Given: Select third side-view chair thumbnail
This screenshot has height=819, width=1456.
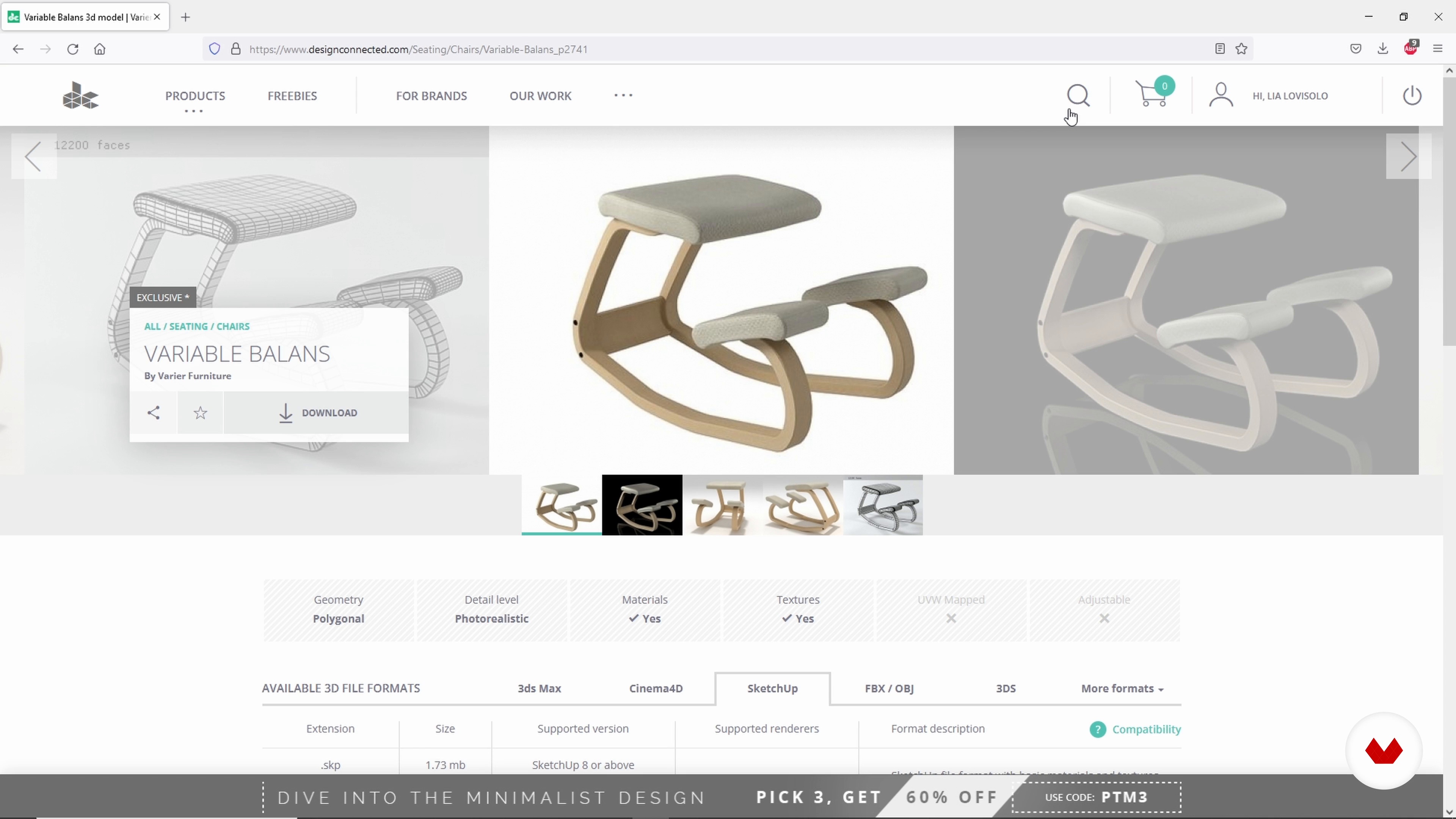Looking at the screenshot, I should click(722, 505).
